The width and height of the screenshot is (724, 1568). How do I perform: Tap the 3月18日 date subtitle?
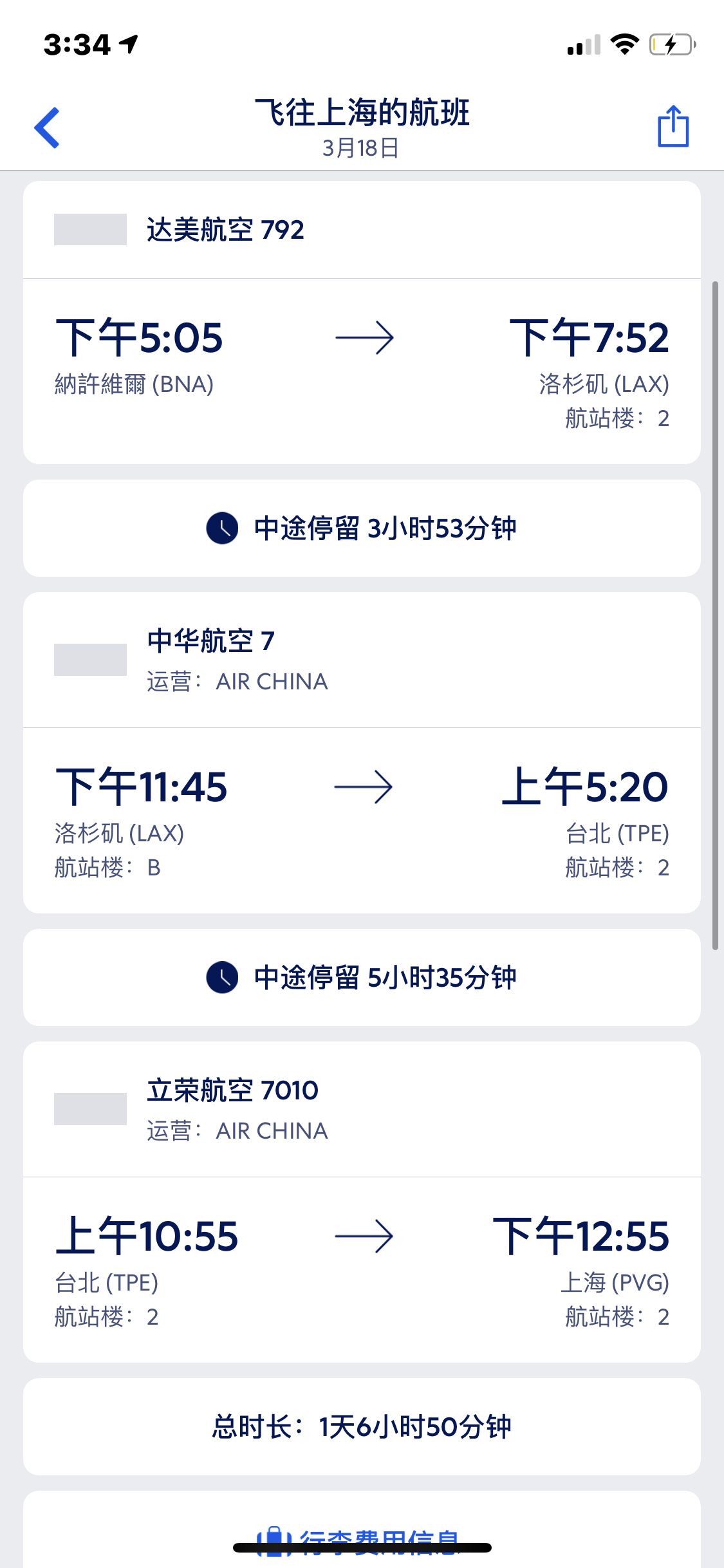coord(361,148)
